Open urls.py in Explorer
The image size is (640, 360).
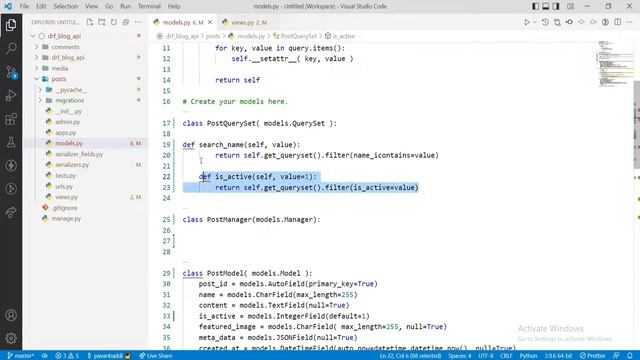coord(64,186)
